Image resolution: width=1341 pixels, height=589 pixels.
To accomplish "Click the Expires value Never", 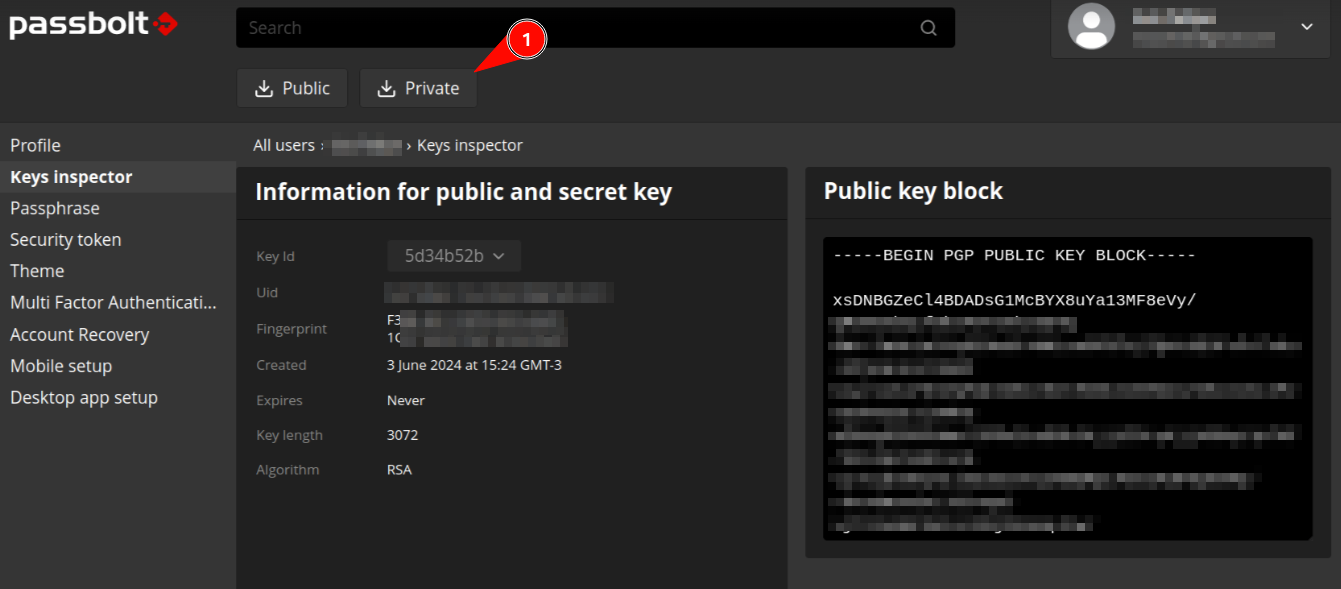I will [x=406, y=400].
